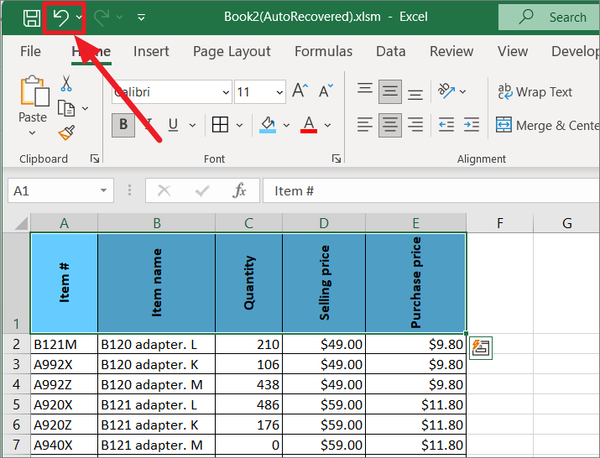Click Merge & Center button

pos(547,125)
